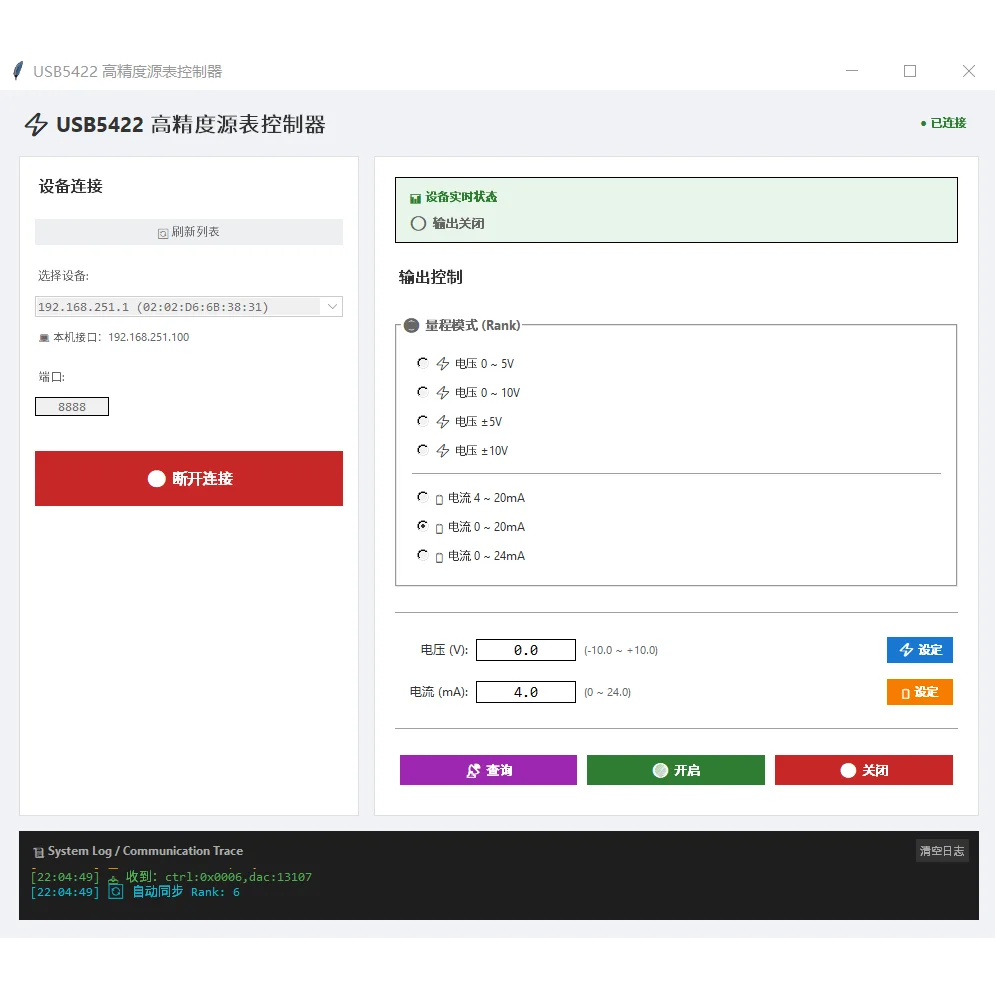
Task: Click the 刷新列表 refresh list button
Action: (189, 232)
